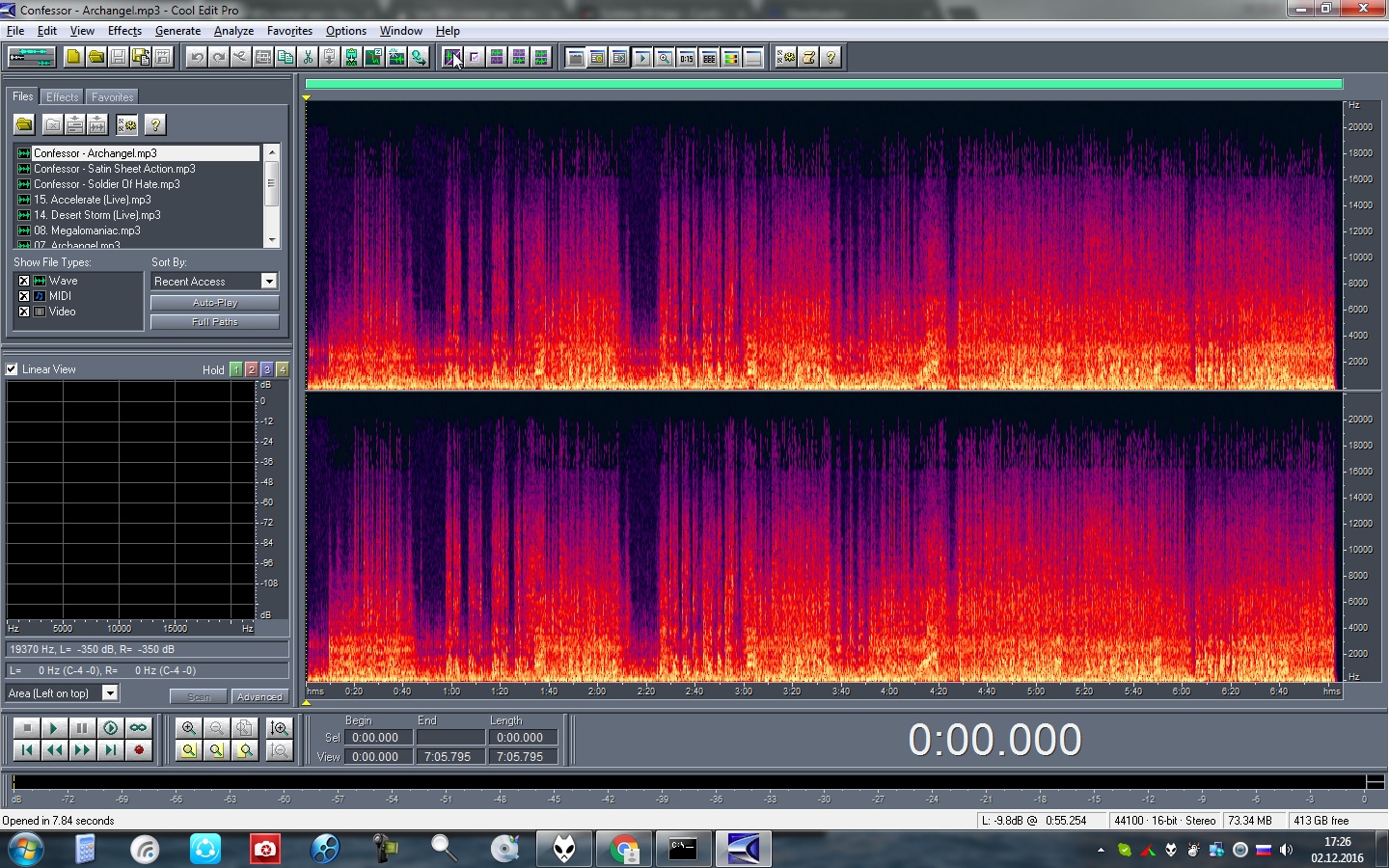Viewport: 1389px width, 868px height.
Task: Toggle Hold button 2
Action: 252,369
